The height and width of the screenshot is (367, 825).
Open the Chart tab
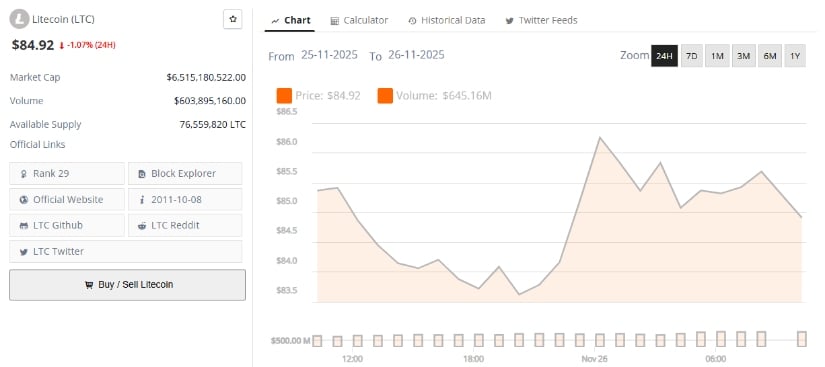(291, 21)
